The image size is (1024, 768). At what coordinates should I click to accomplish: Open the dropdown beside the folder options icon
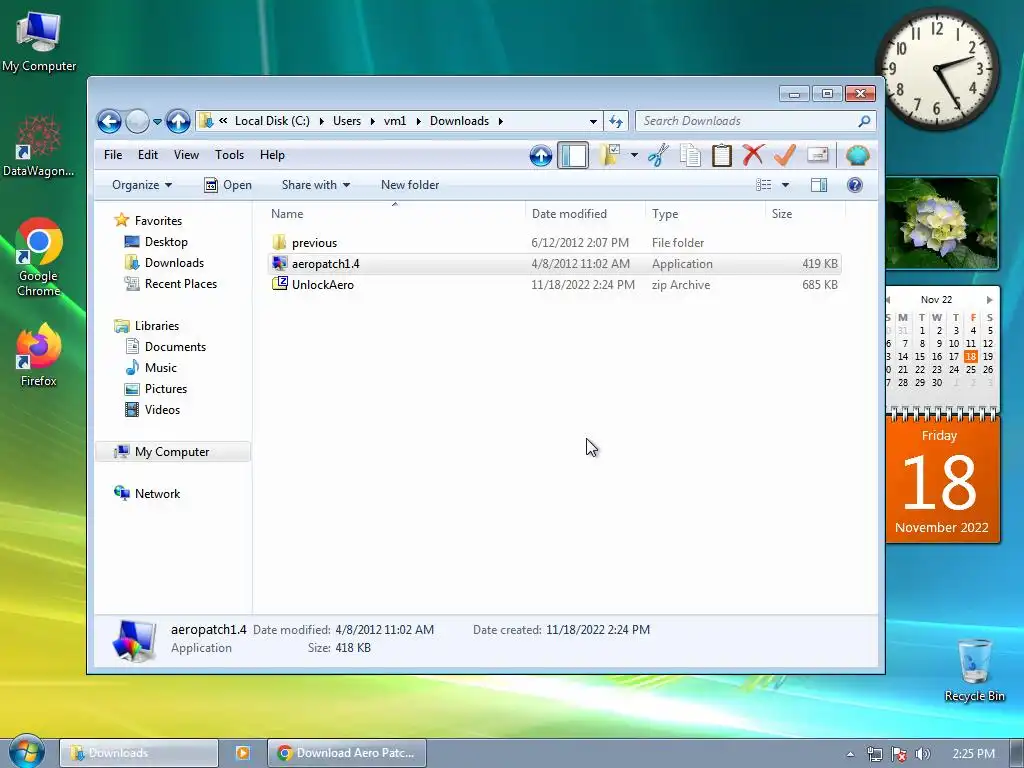634,155
